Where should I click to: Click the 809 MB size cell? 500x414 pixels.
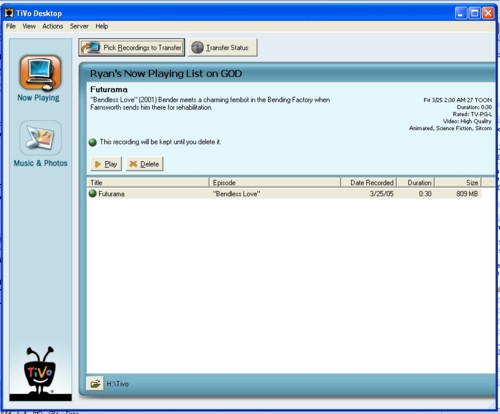click(x=467, y=194)
